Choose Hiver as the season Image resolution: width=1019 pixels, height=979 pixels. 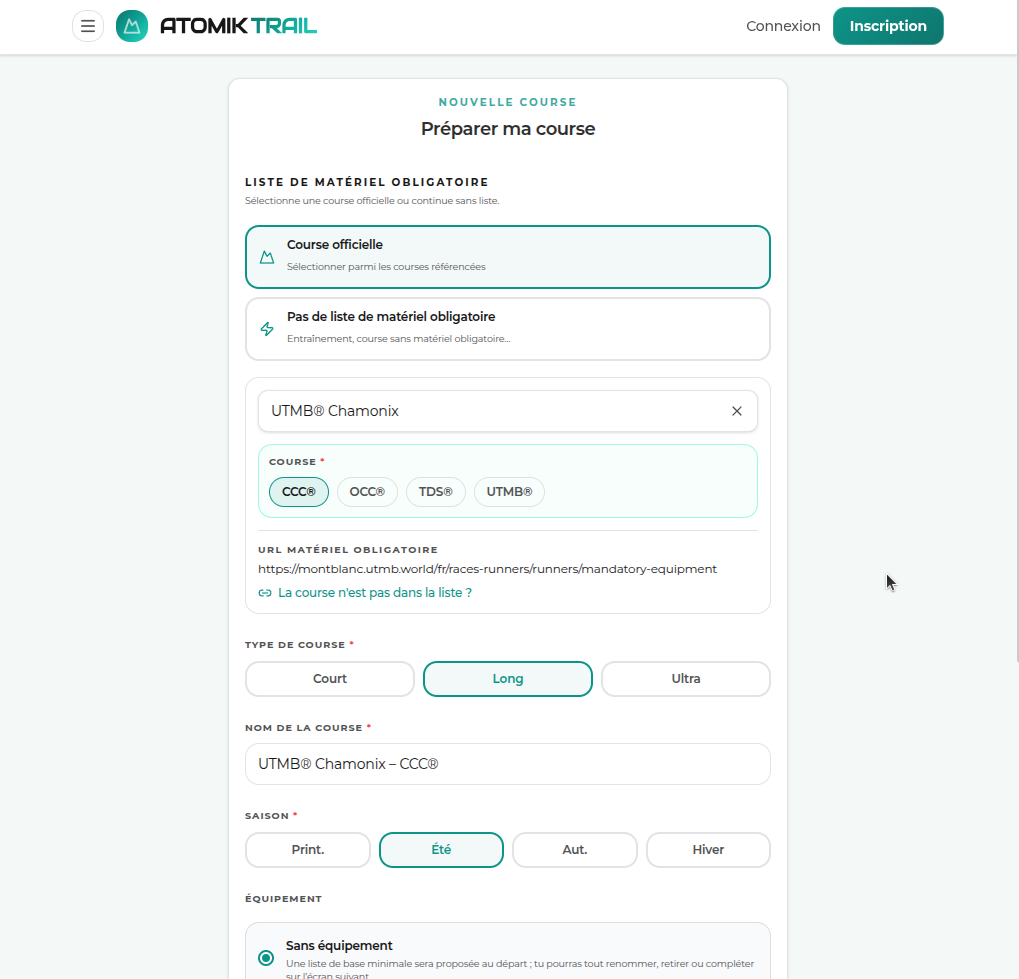pos(708,850)
